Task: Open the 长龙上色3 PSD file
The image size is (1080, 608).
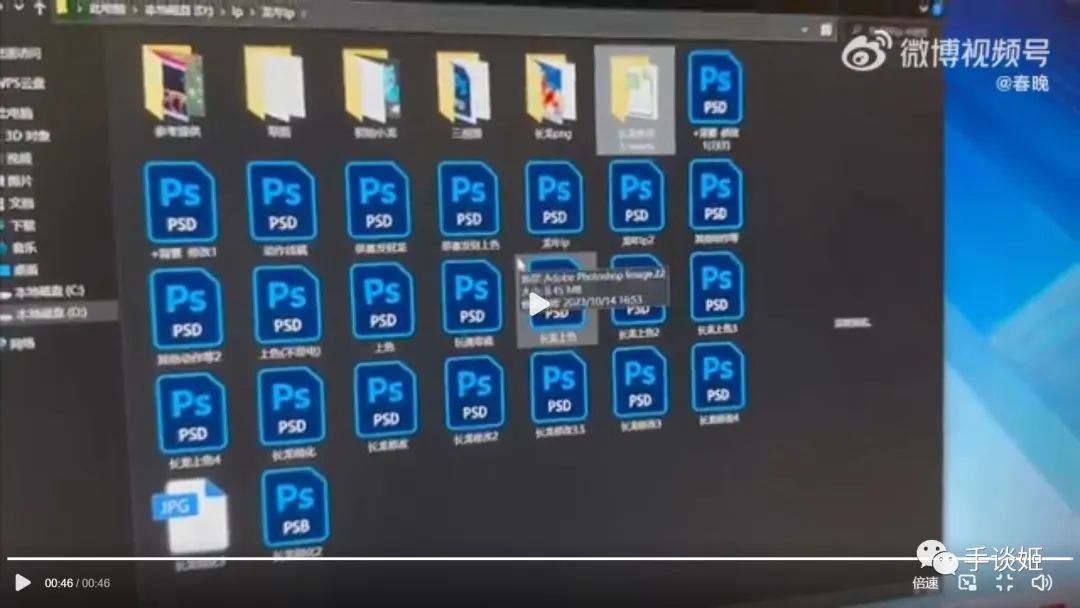Action: tap(716, 293)
